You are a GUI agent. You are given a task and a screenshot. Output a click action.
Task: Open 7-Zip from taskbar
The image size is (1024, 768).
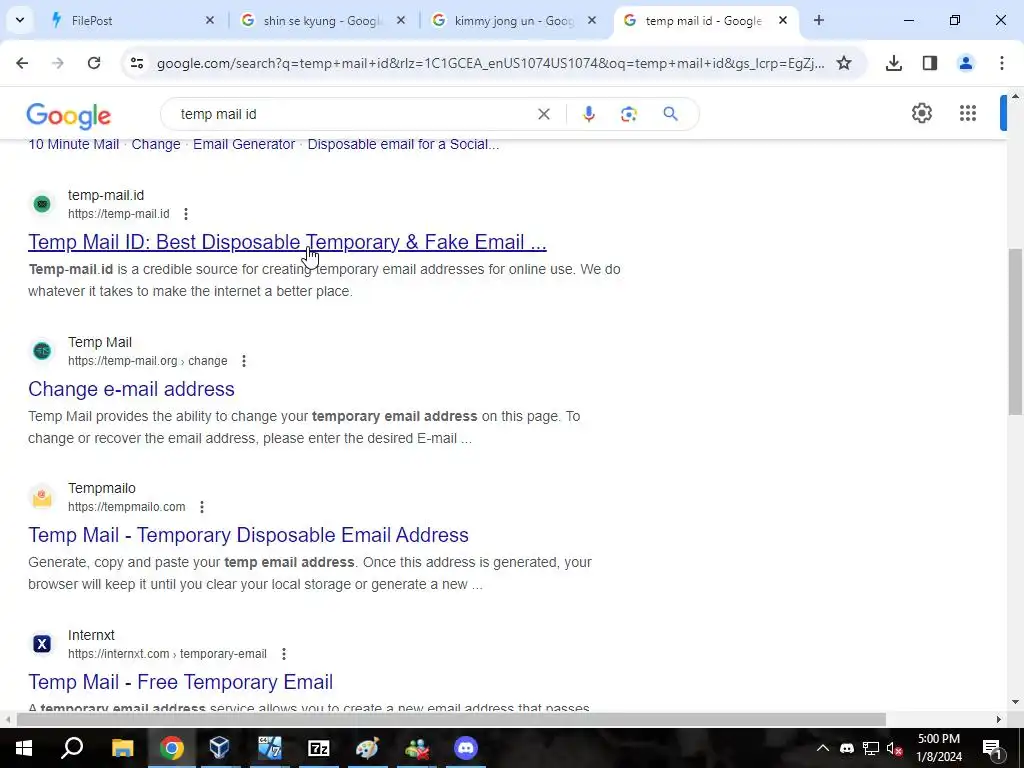319,748
